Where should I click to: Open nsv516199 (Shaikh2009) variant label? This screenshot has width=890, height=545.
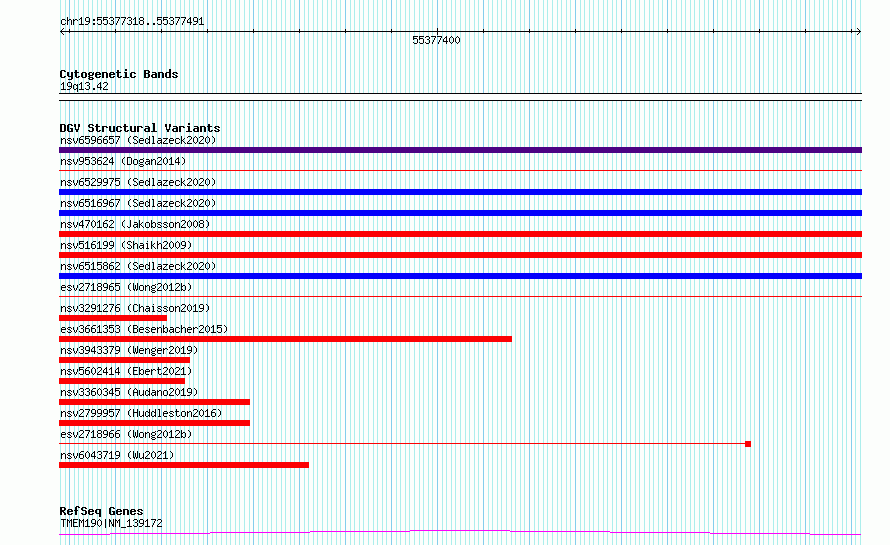[x=126, y=245]
